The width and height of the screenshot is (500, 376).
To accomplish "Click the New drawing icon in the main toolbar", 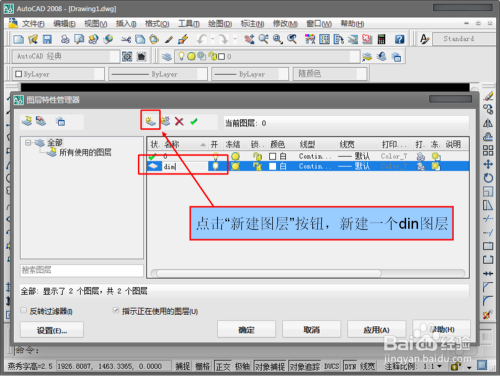I will pos(18,39).
